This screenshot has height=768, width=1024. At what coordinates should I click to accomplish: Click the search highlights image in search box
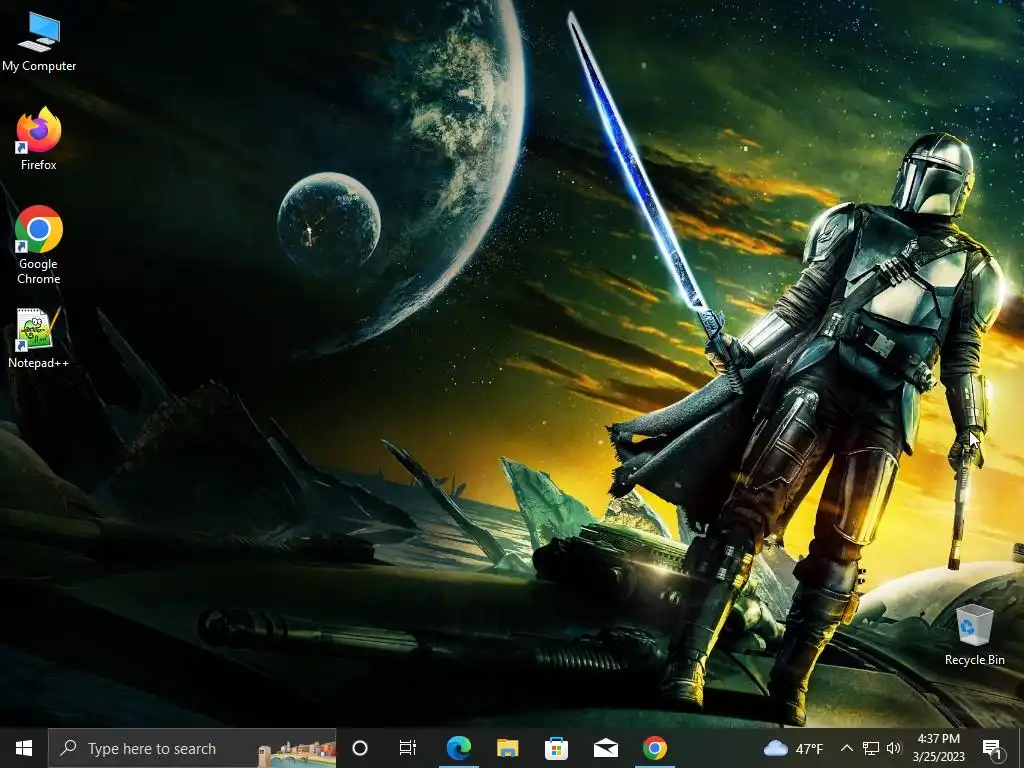point(296,753)
